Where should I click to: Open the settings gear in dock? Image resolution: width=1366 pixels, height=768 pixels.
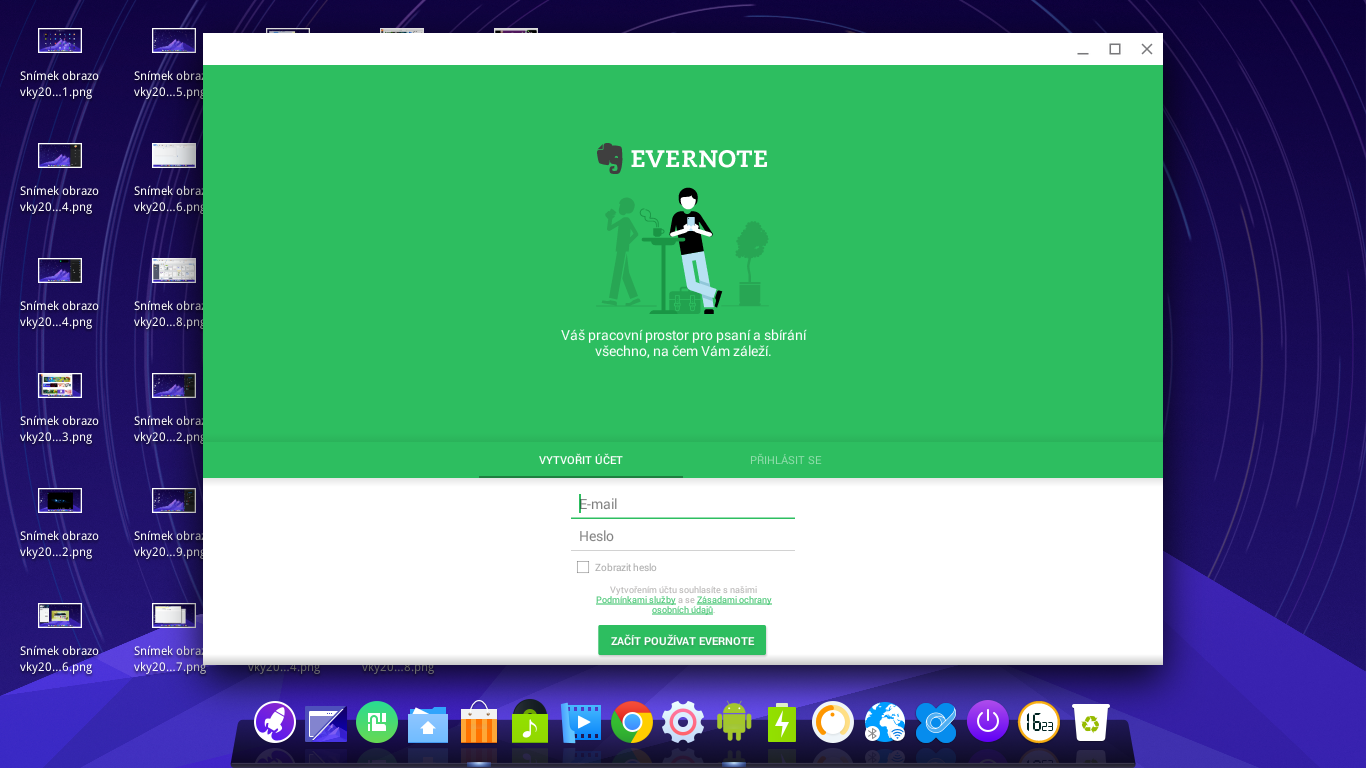(683, 722)
